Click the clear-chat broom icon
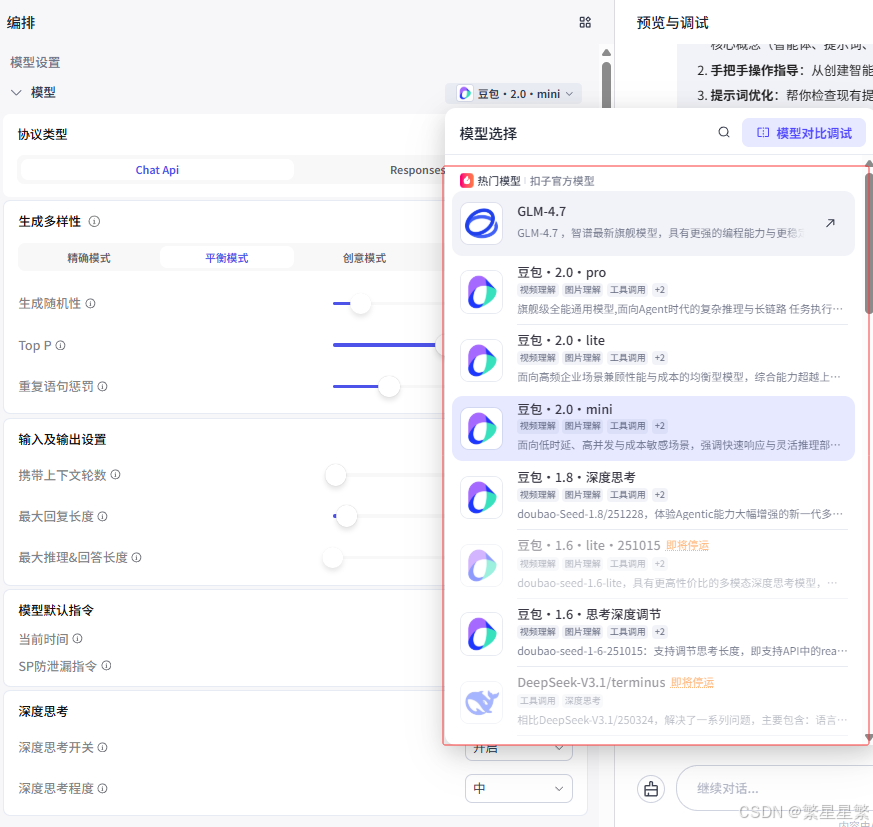 tap(651, 789)
